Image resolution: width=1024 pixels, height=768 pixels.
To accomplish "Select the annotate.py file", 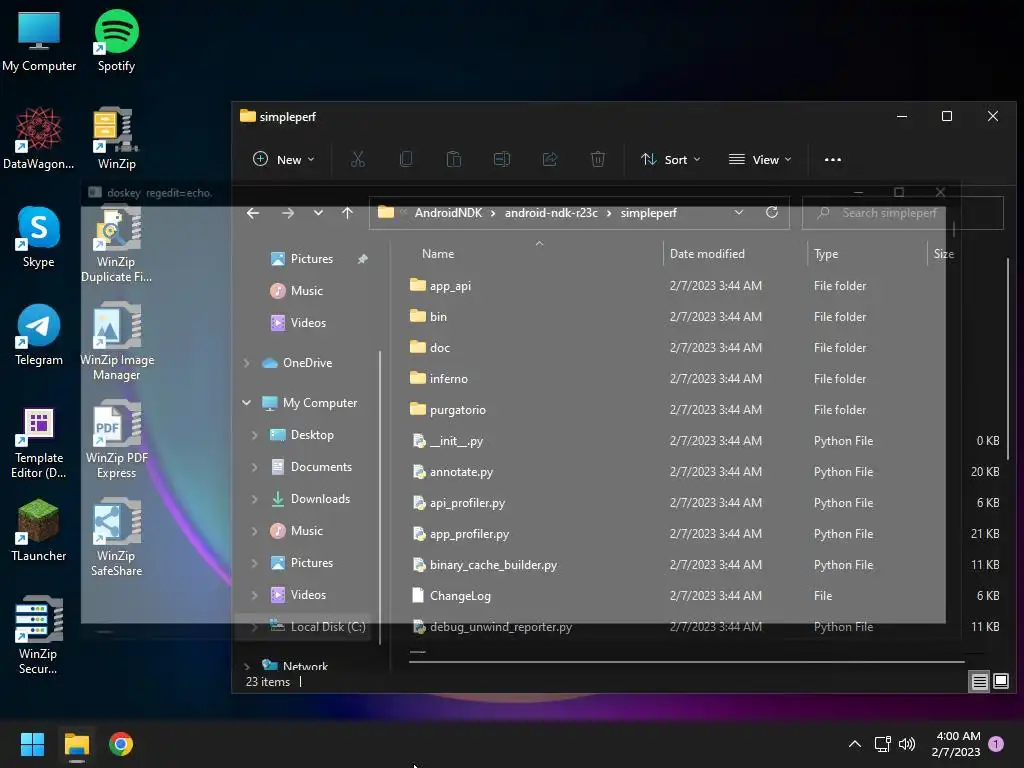I will [461, 472].
